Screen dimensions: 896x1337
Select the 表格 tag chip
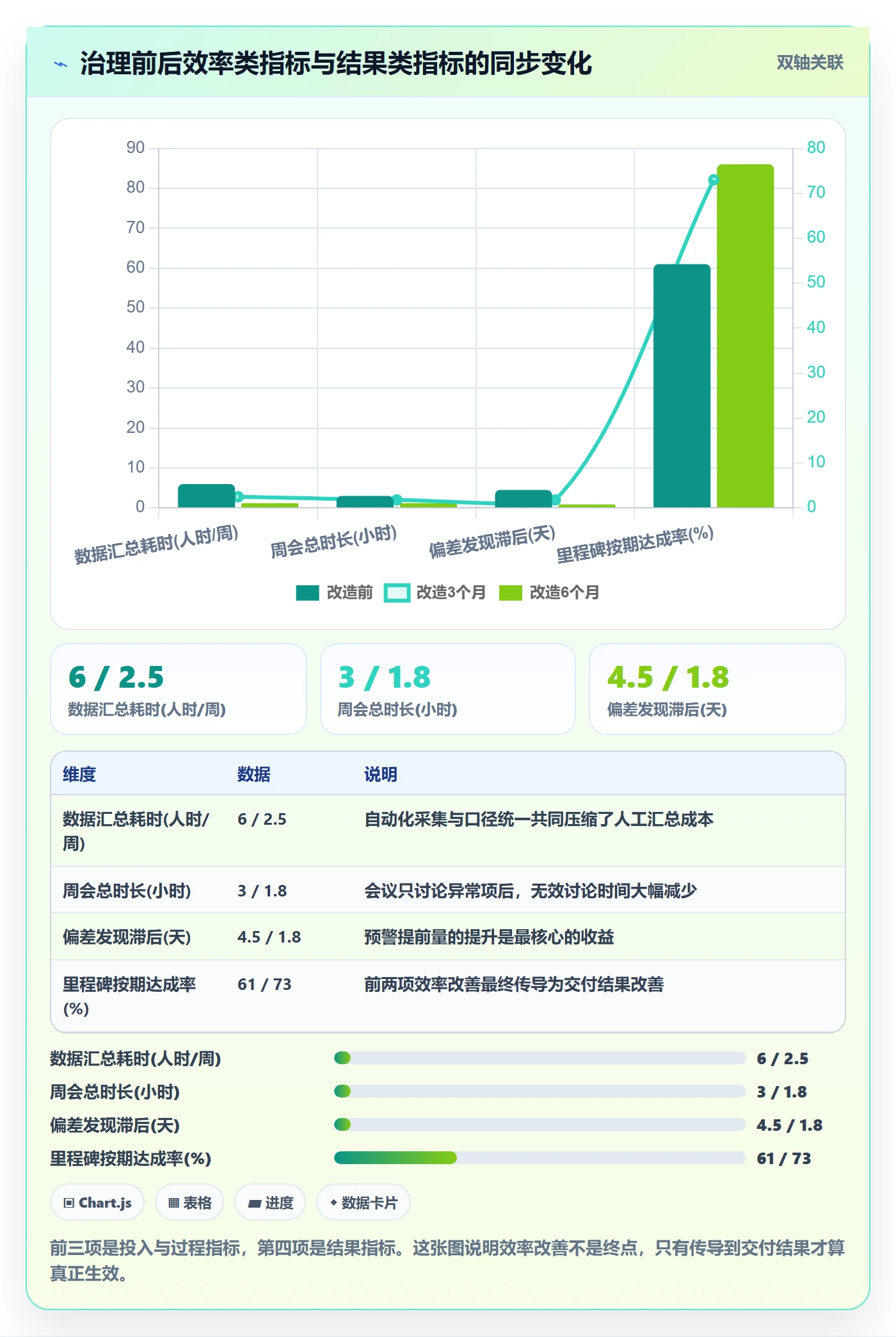point(189,1203)
